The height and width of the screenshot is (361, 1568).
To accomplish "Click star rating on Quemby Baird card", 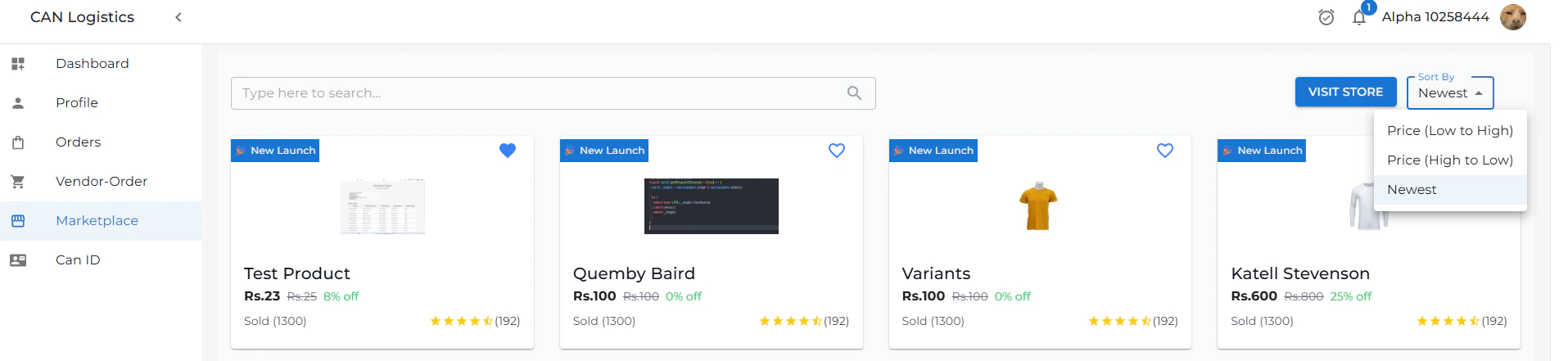I will [x=791, y=321].
